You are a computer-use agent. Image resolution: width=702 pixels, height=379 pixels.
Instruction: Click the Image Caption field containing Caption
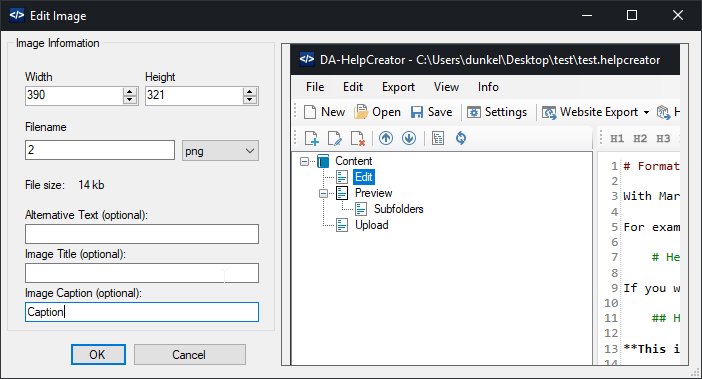point(142,312)
